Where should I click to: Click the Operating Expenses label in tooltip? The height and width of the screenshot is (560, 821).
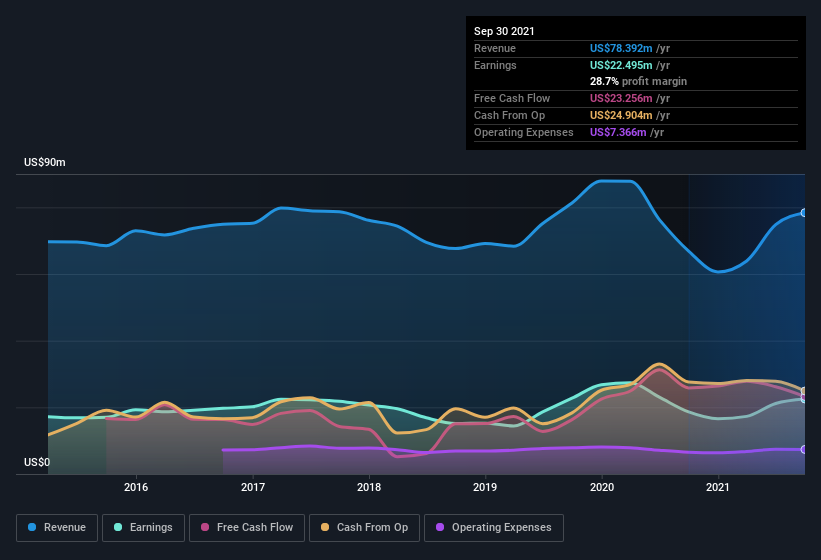coord(524,132)
